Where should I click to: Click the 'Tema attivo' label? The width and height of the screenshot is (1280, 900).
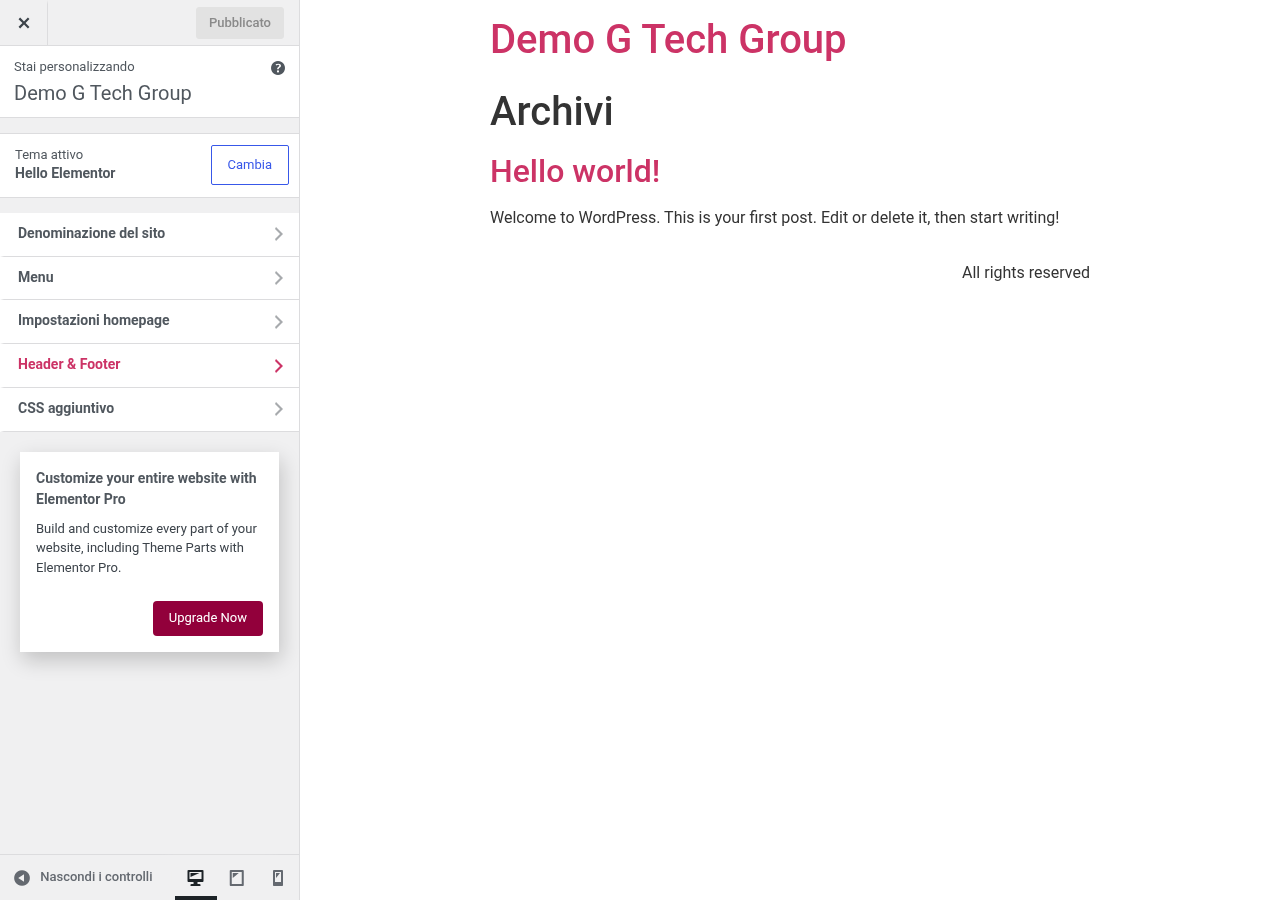(49, 155)
